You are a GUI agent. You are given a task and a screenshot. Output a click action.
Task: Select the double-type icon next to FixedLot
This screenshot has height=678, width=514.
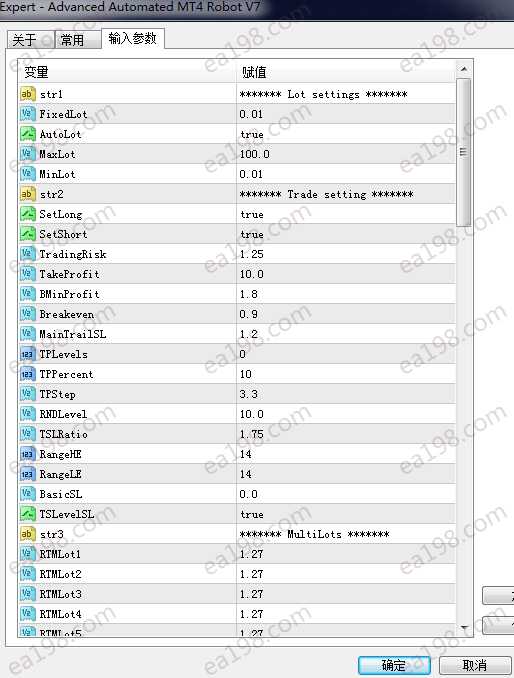point(27,114)
